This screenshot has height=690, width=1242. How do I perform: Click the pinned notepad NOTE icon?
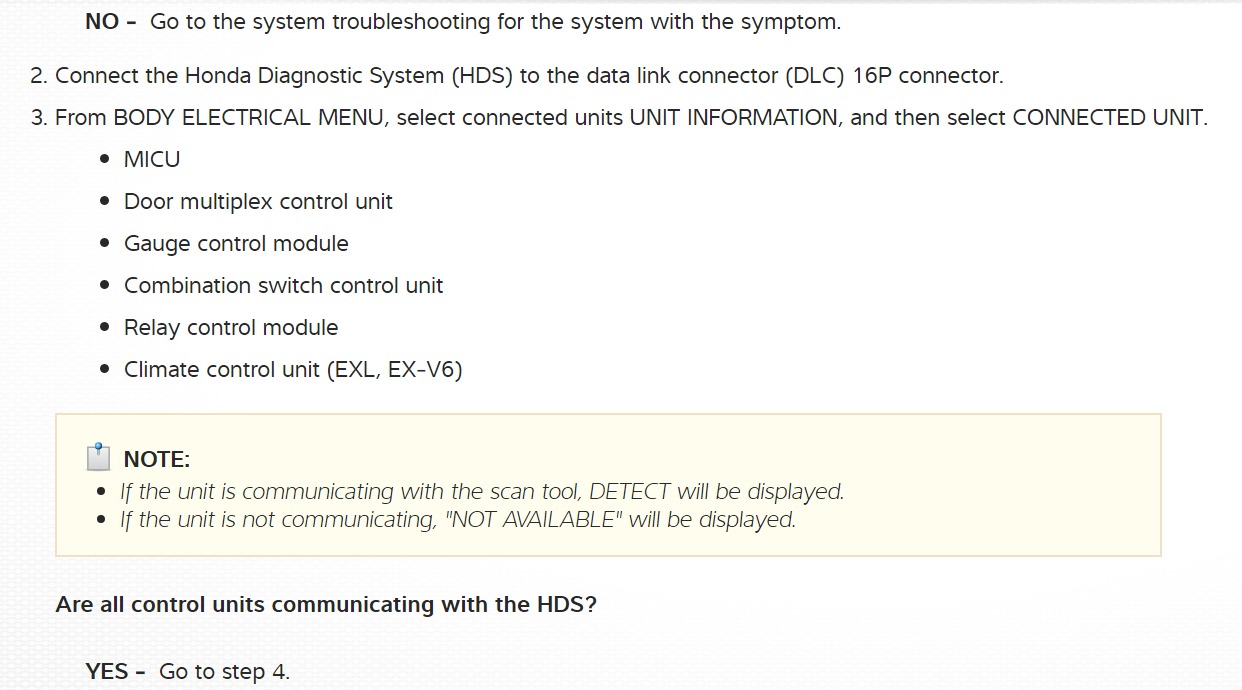tap(98, 458)
